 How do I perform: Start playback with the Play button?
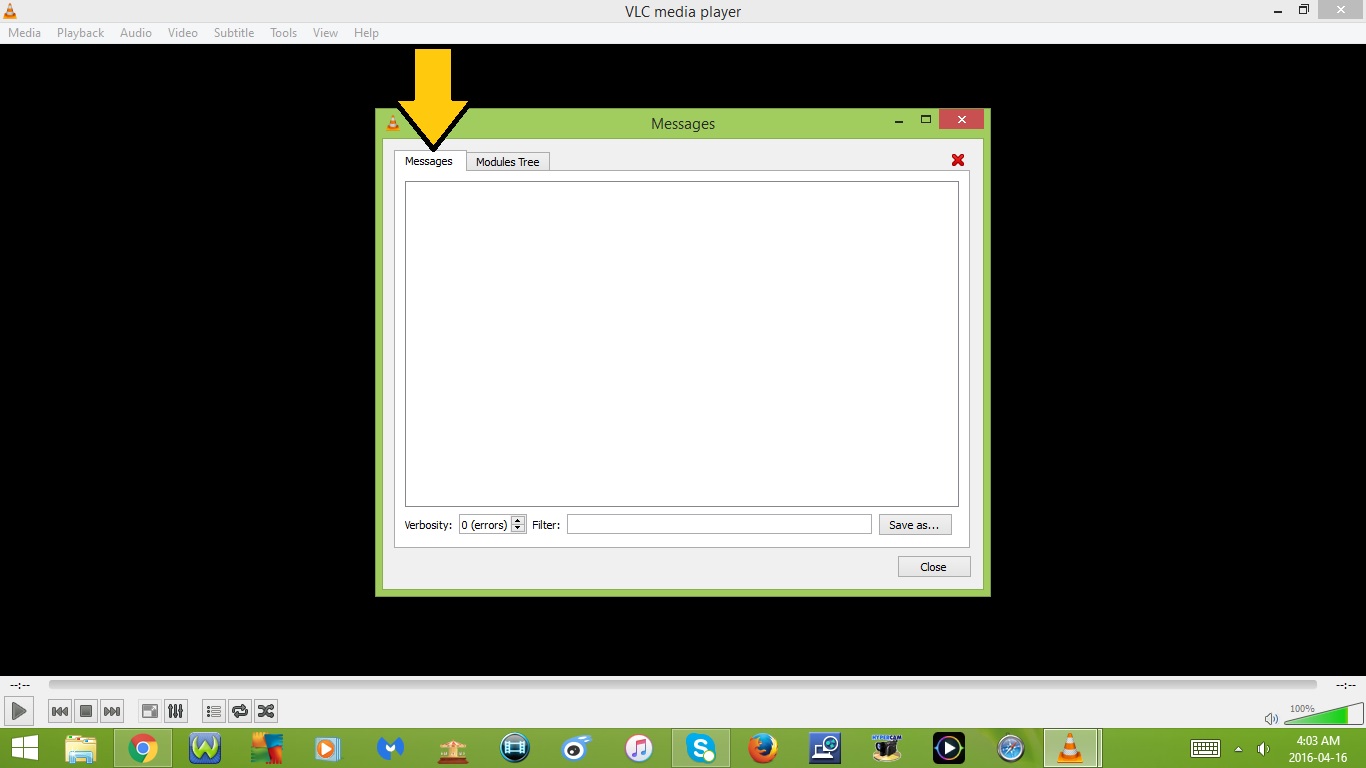point(19,711)
